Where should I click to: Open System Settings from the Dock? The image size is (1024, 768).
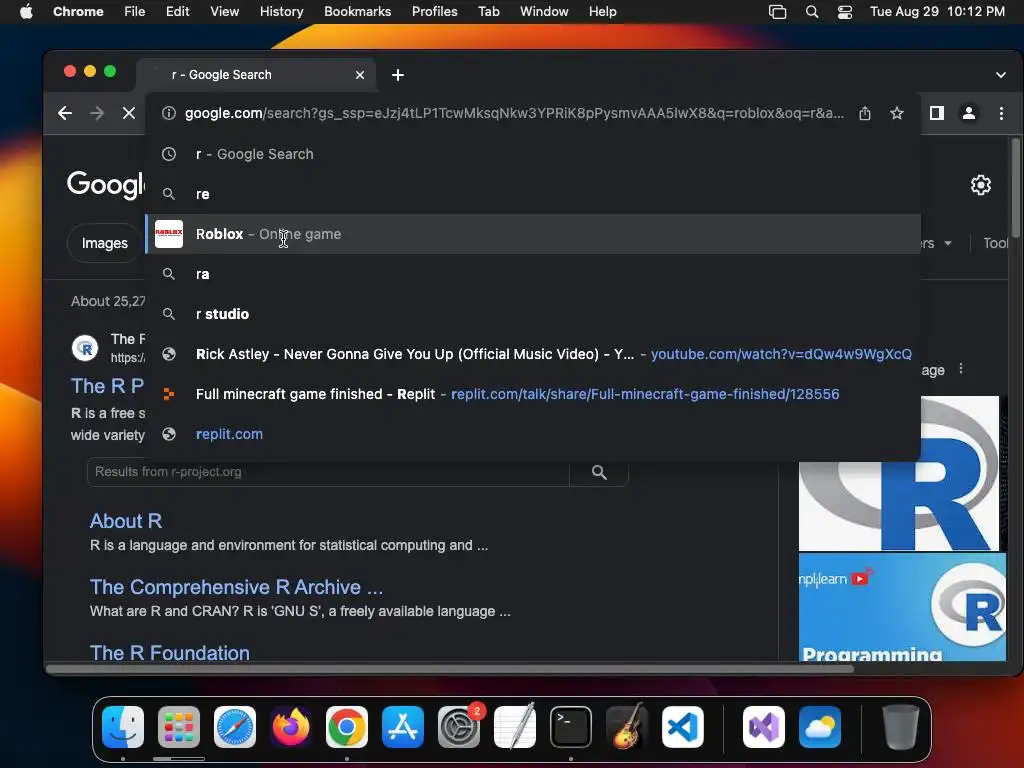[x=458, y=727]
